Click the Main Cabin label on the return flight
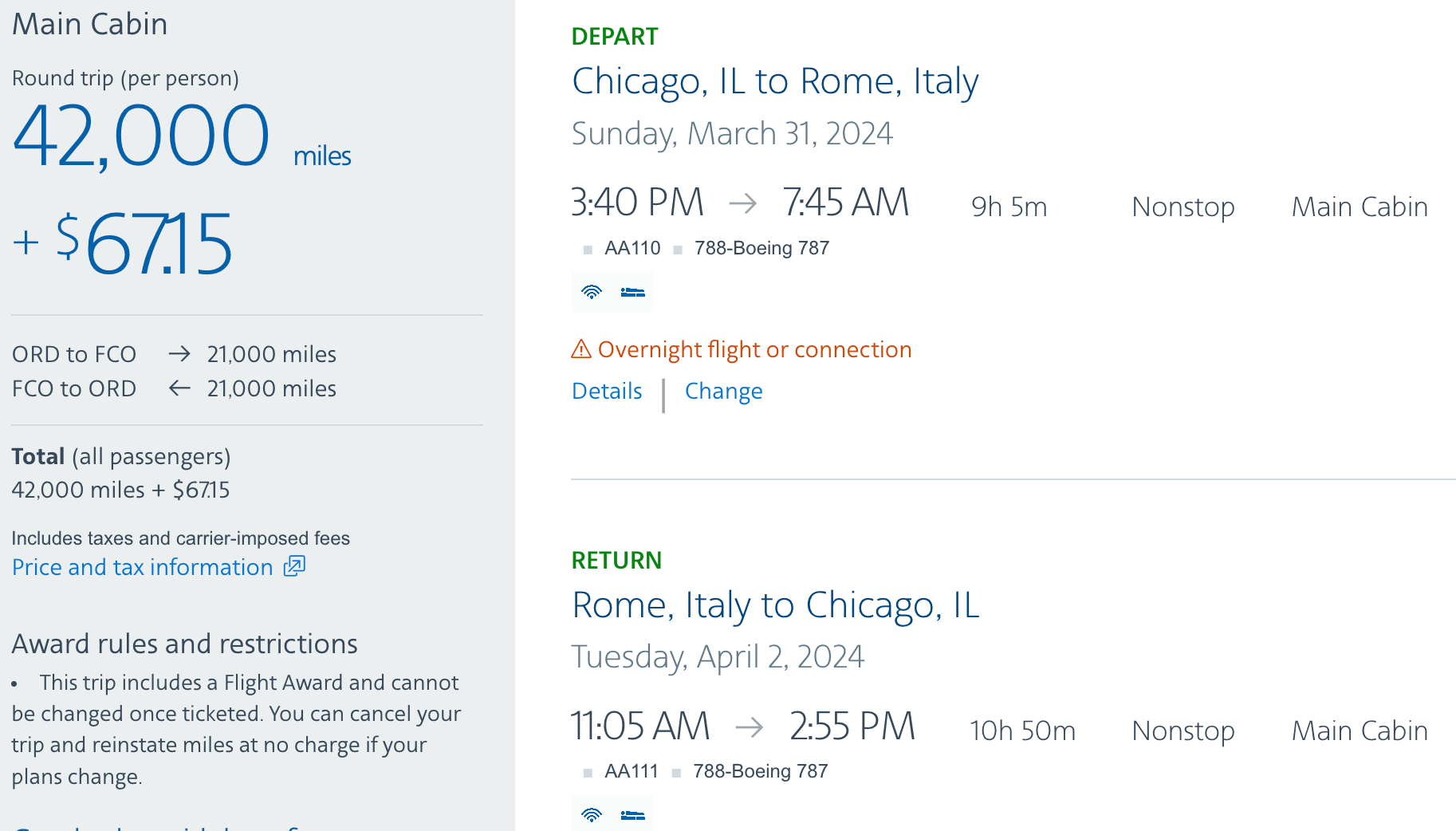This screenshot has width=1456, height=831. 1359,730
